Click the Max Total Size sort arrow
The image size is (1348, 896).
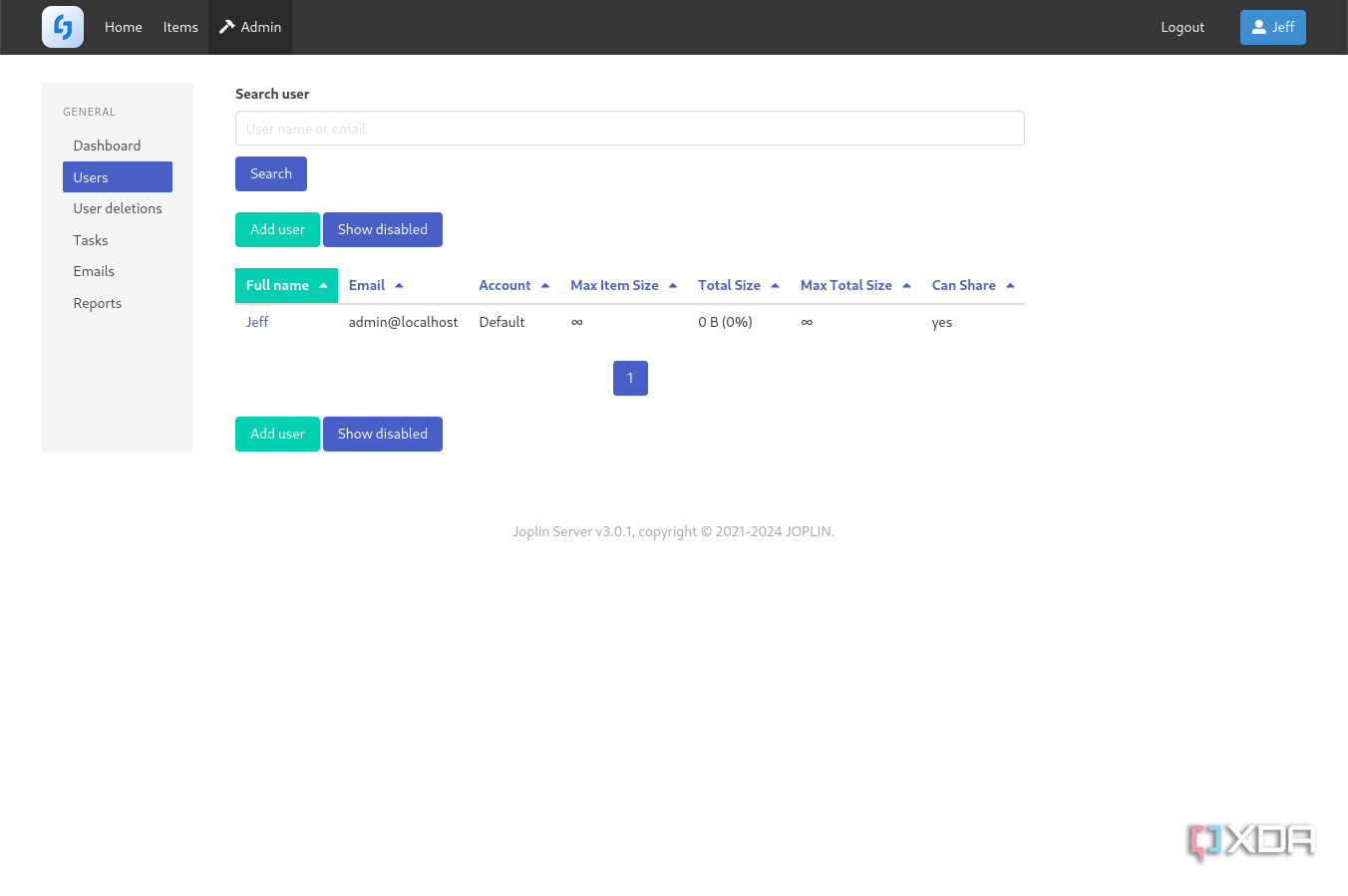tap(906, 285)
